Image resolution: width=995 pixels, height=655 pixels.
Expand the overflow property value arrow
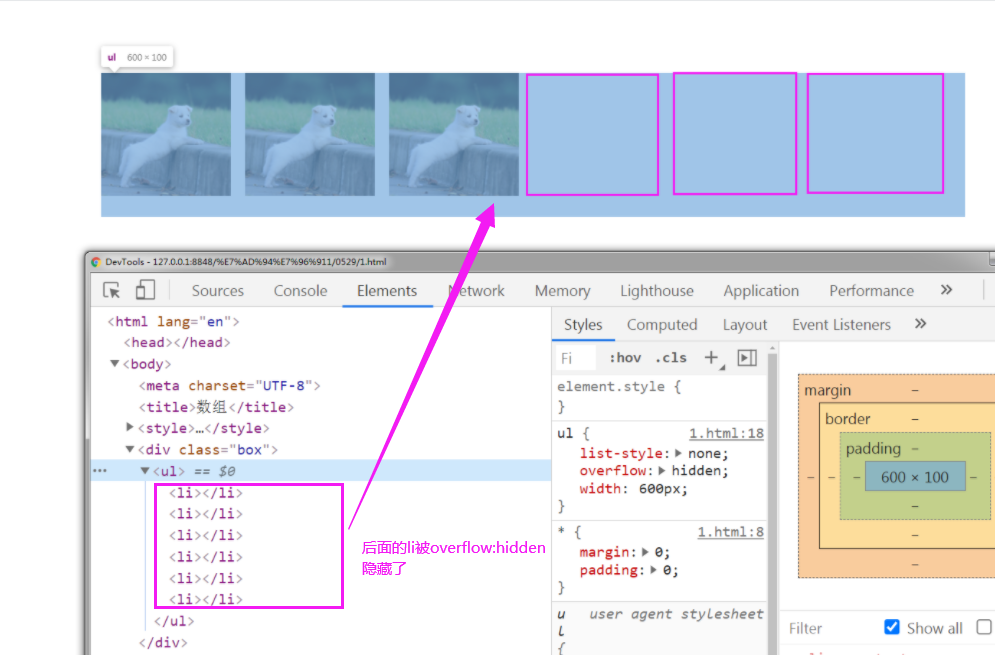click(x=662, y=471)
